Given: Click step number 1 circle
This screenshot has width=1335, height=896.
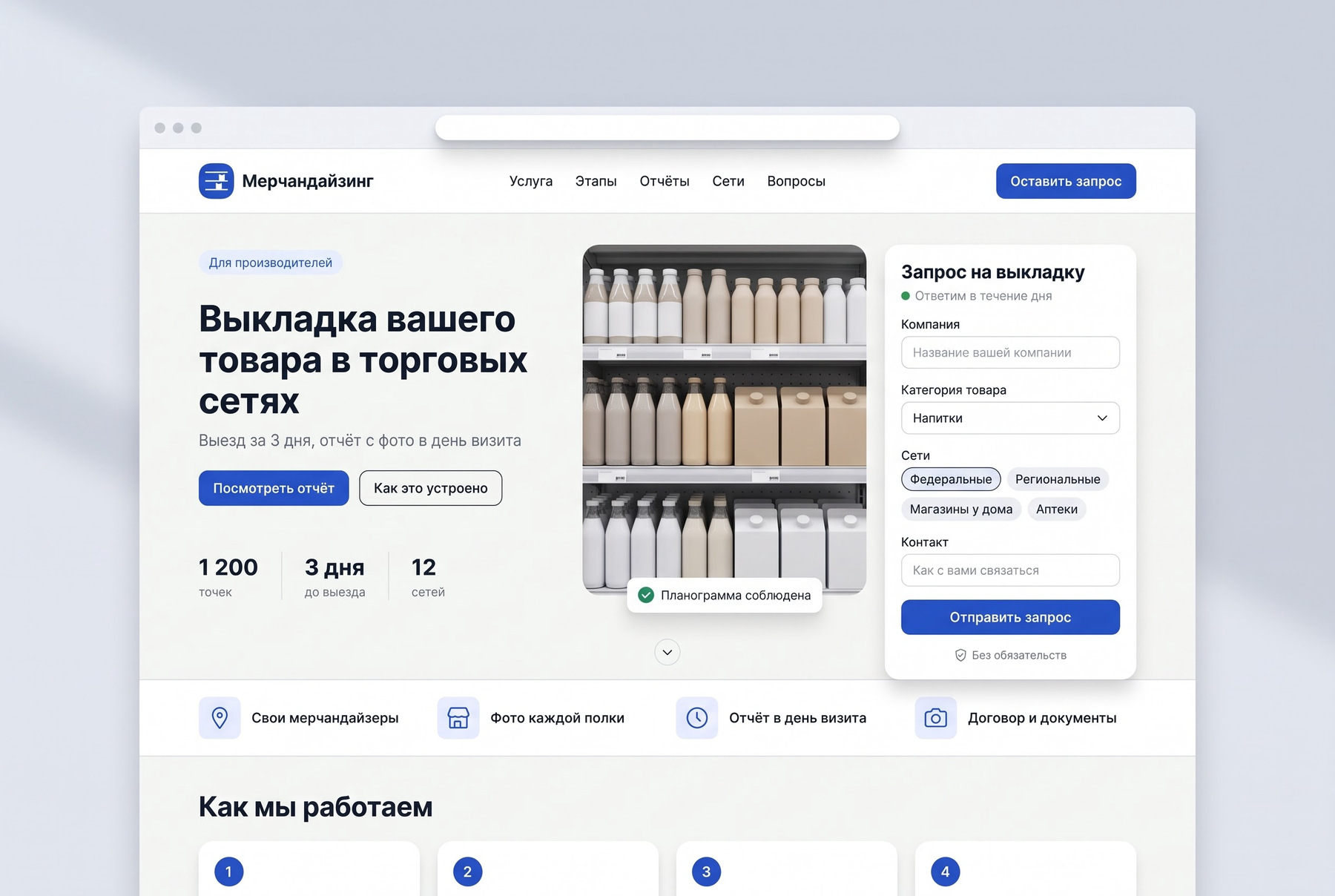Looking at the screenshot, I should (228, 872).
